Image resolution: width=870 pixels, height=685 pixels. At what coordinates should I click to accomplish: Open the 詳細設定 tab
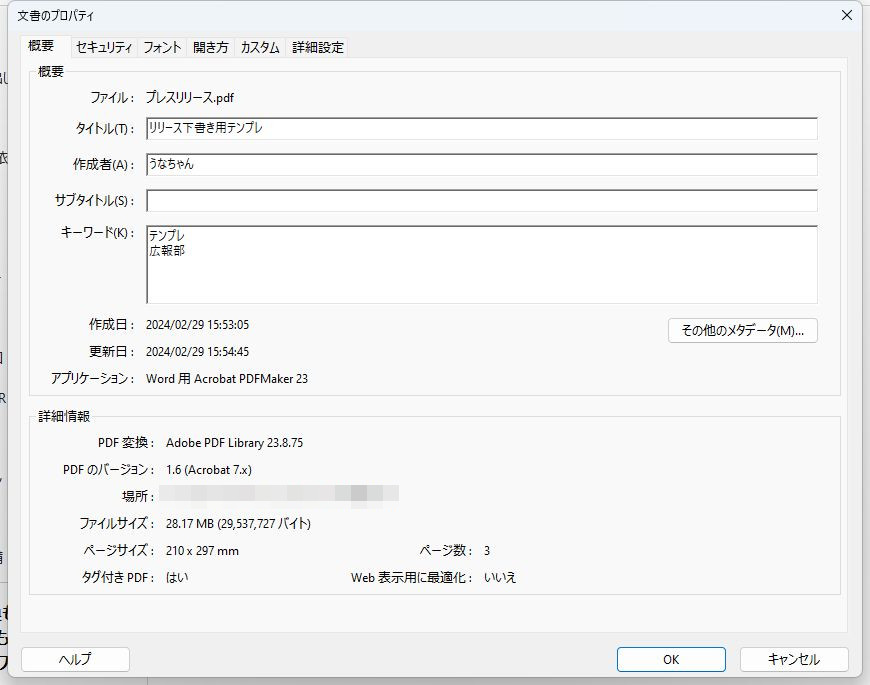(x=318, y=47)
